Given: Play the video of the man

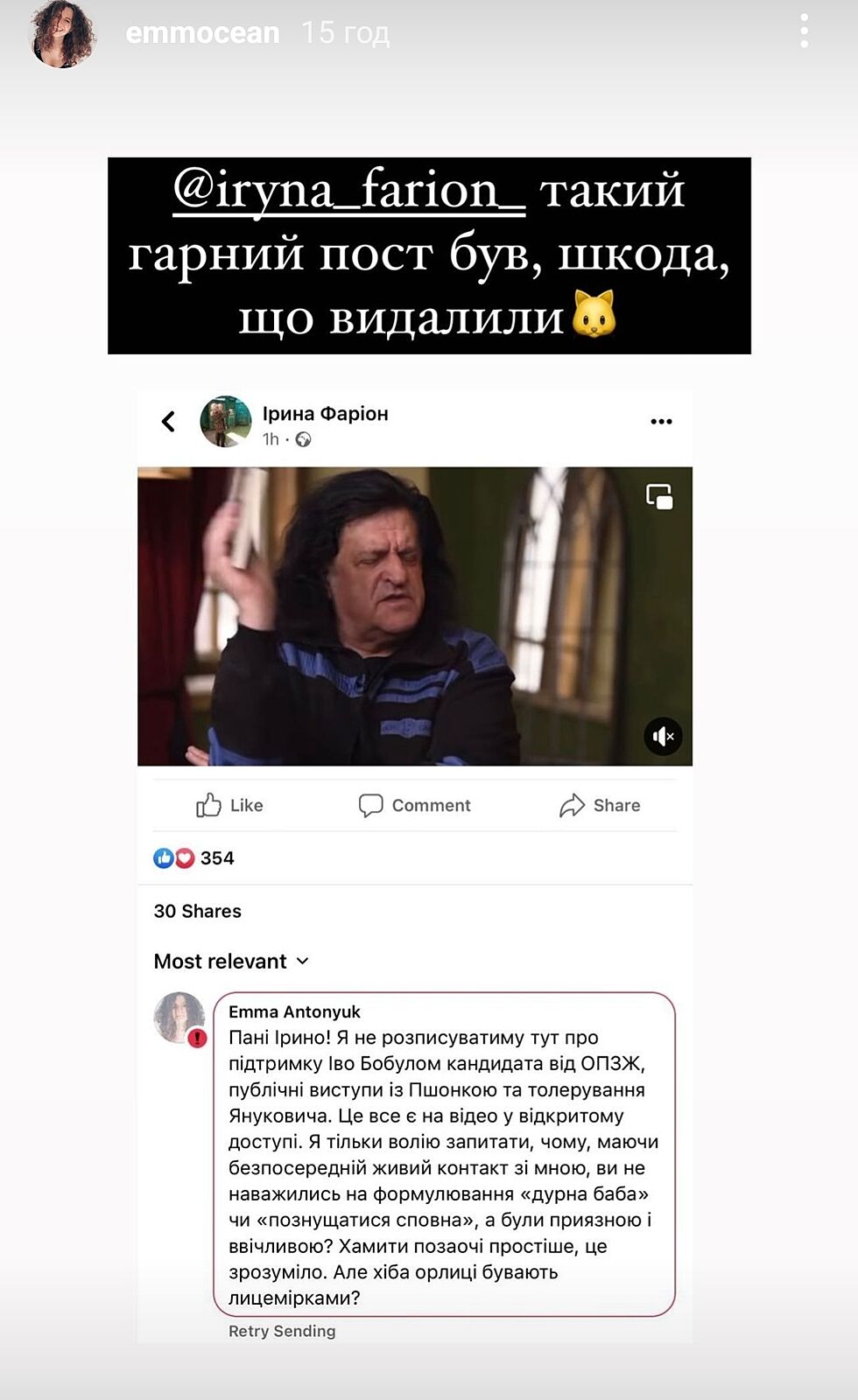Looking at the screenshot, I should (415, 616).
